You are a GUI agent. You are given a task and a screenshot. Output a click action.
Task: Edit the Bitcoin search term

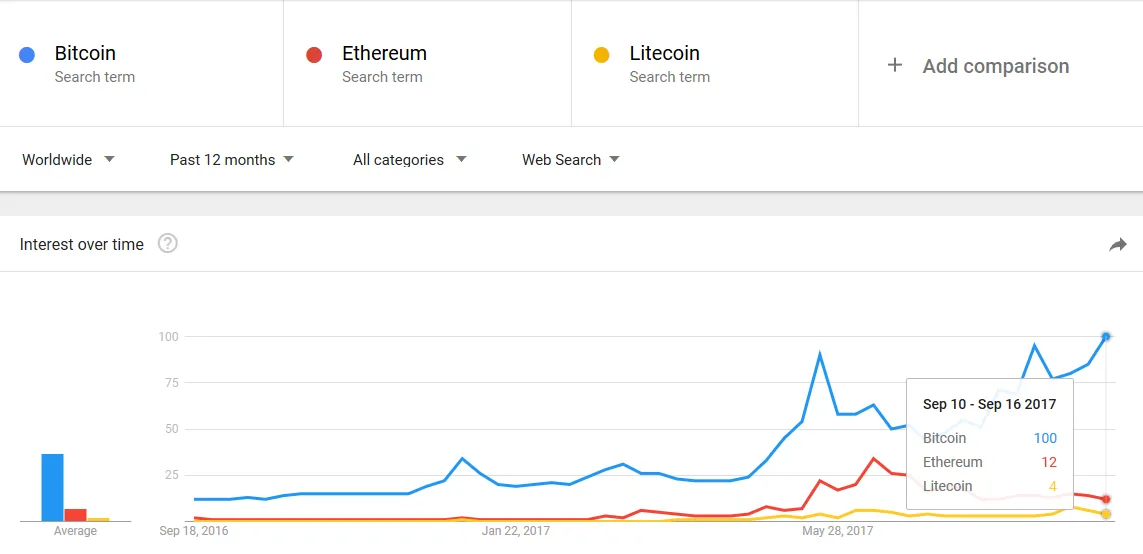point(85,53)
